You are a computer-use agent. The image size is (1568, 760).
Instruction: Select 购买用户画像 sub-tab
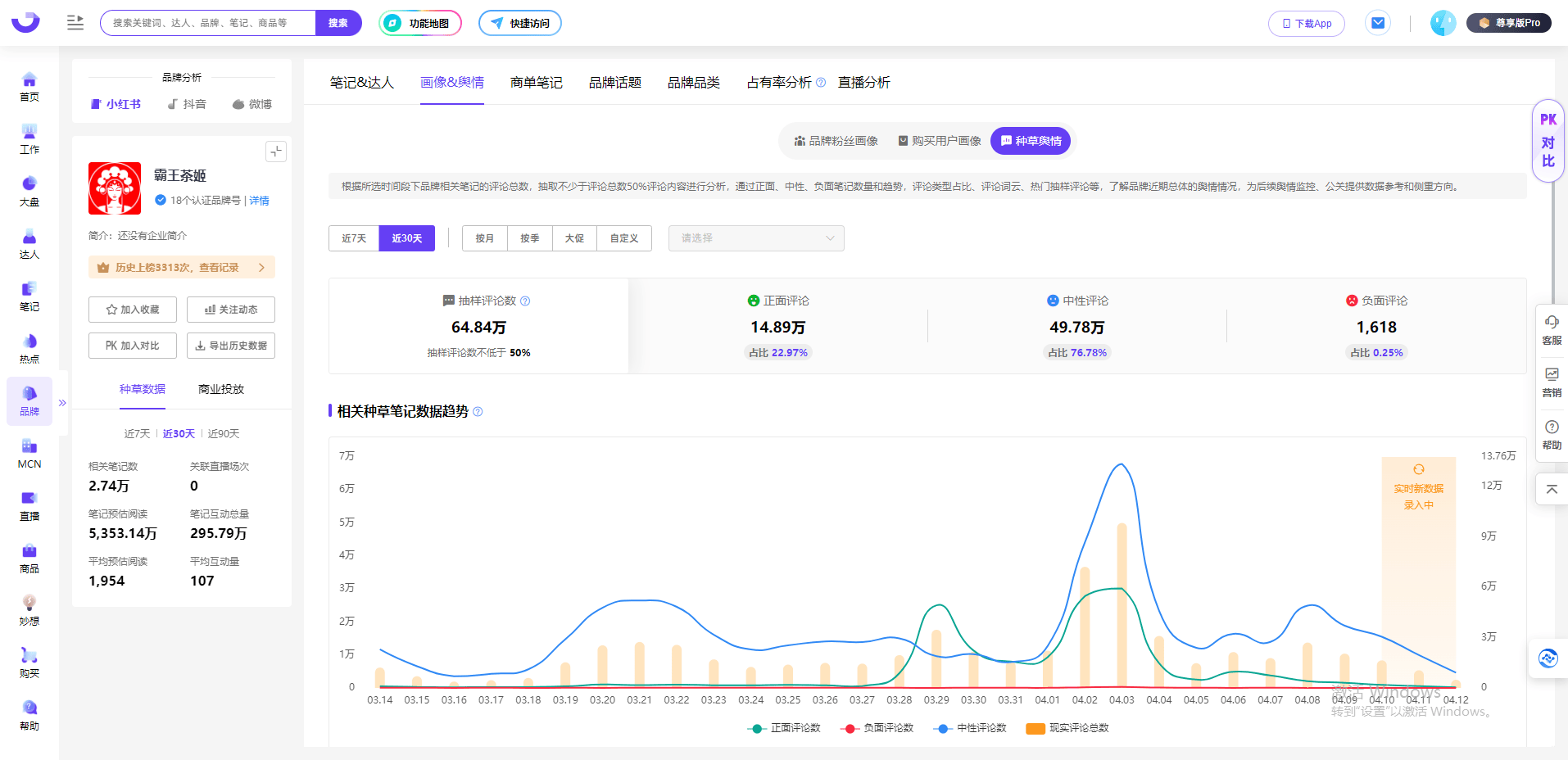point(940,141)
